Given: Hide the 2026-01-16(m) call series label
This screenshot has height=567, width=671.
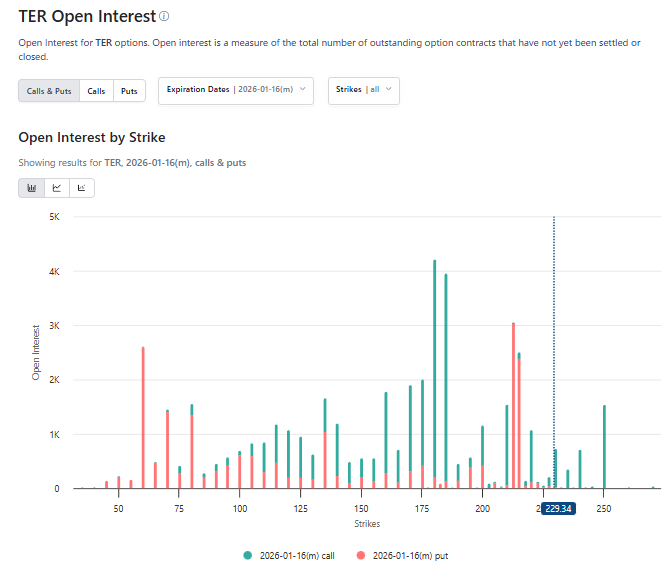Looking at the screenshot, I should (x=298, y=554).
